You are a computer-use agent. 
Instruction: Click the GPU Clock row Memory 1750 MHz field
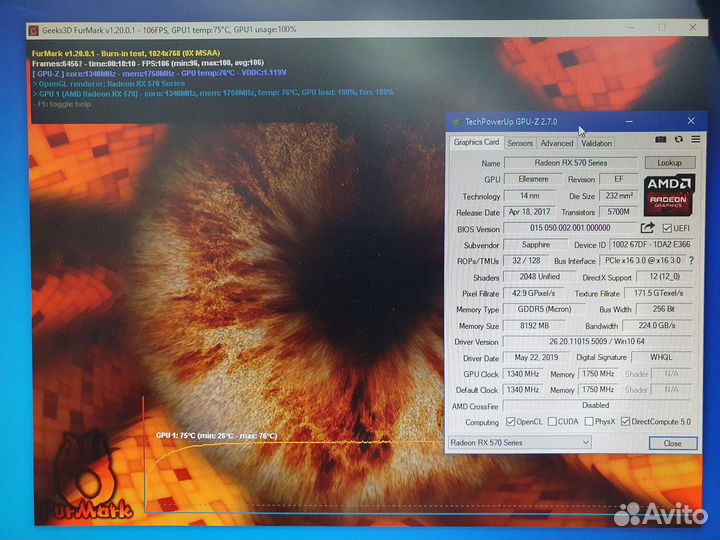(x=598, y=374)
